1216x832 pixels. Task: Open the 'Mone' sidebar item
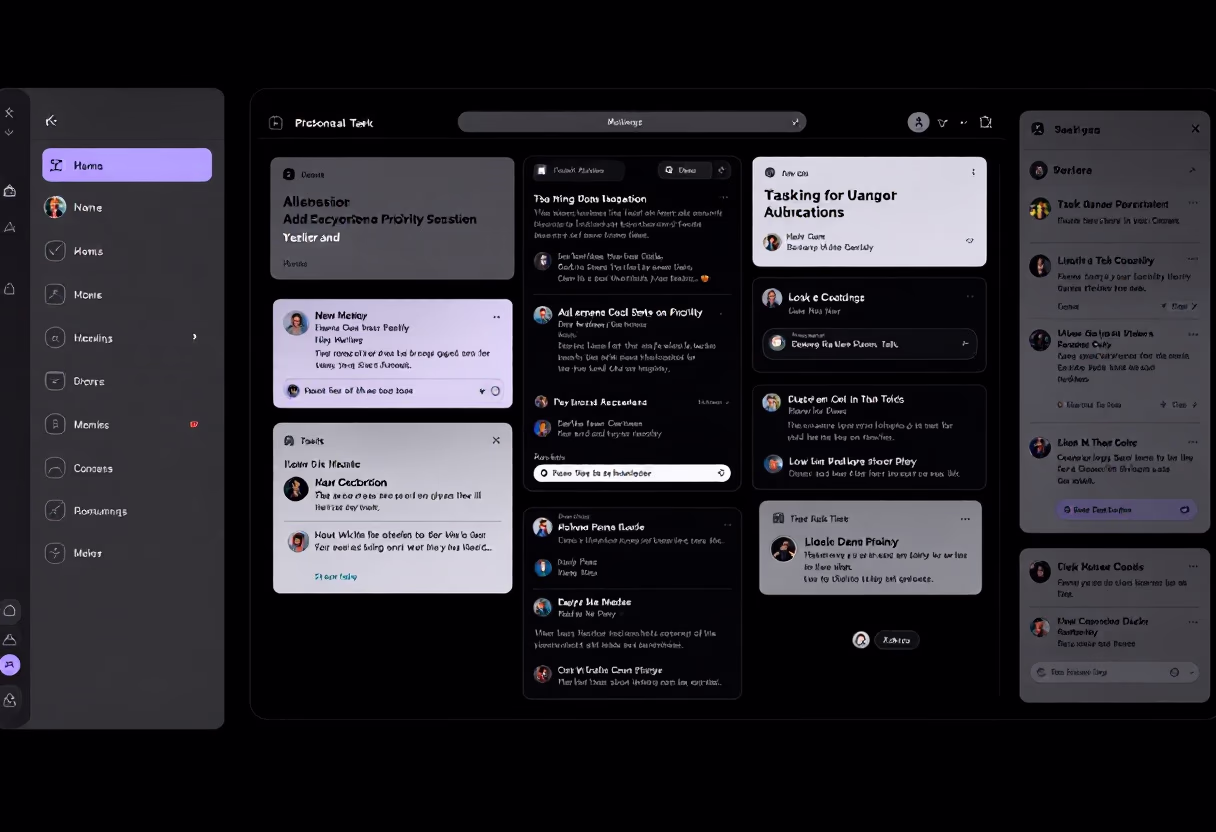pyautogui.click(x=127, y=294)
